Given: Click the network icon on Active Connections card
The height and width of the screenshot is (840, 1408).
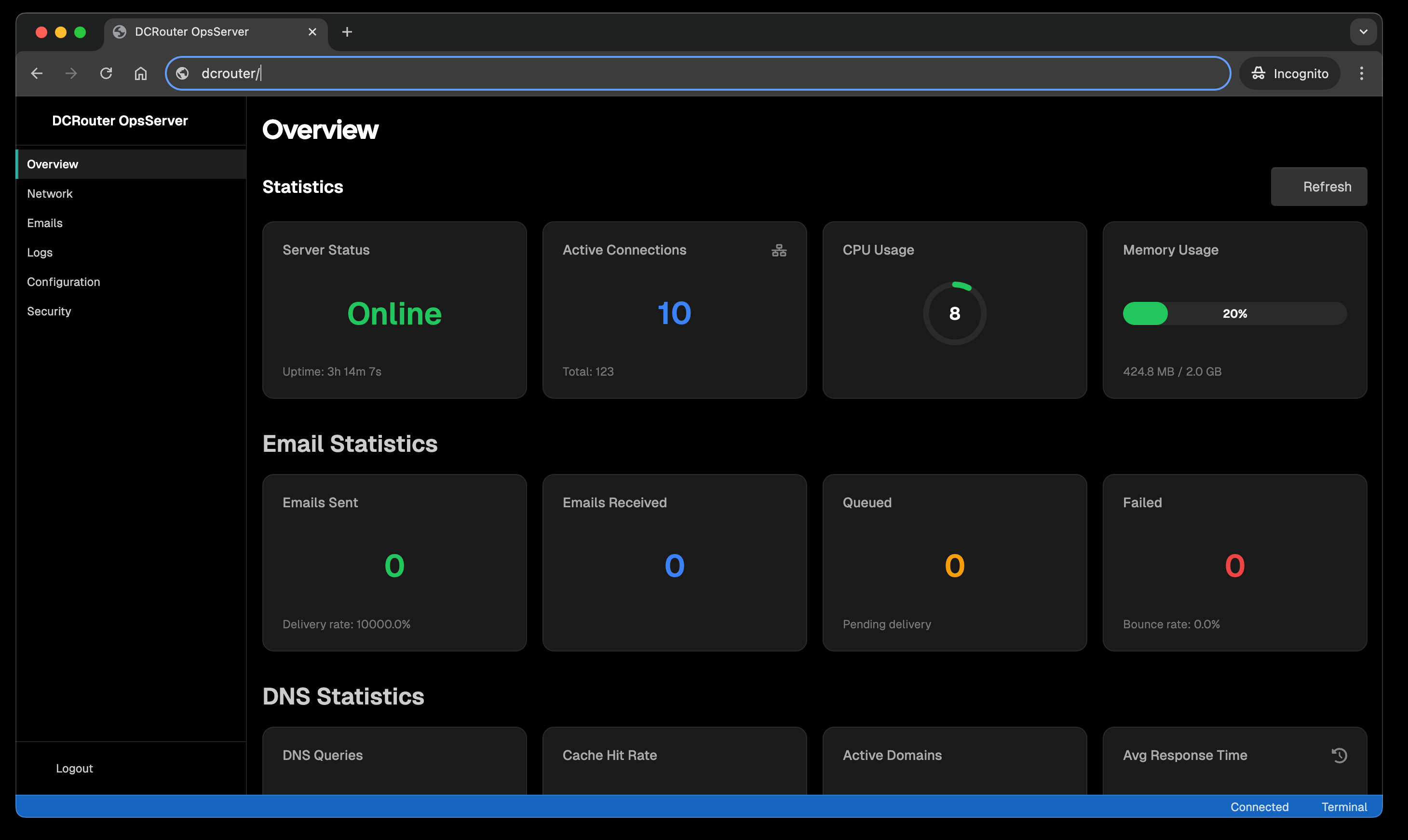Looking at the screenshot, I should 779,250.
